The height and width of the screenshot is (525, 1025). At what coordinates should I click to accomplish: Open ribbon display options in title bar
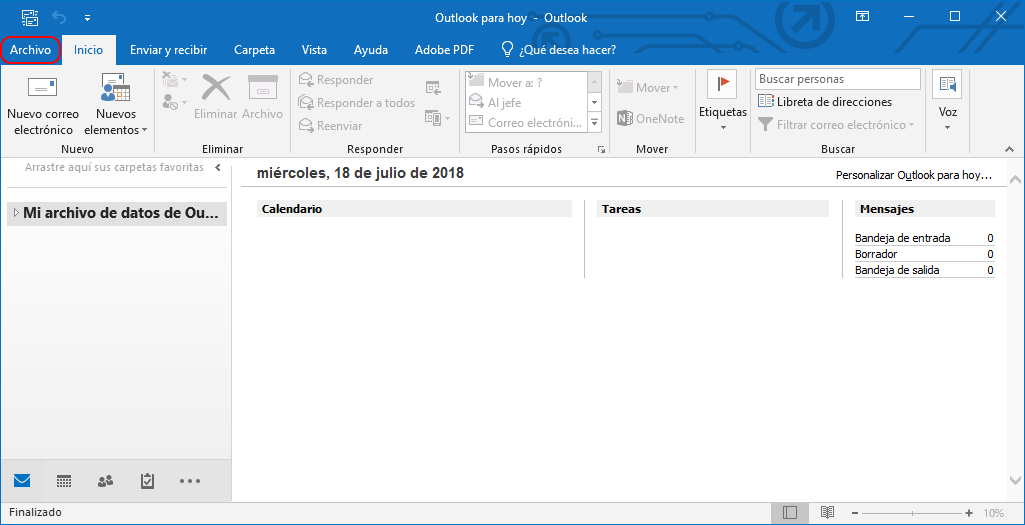pos(863,16)
